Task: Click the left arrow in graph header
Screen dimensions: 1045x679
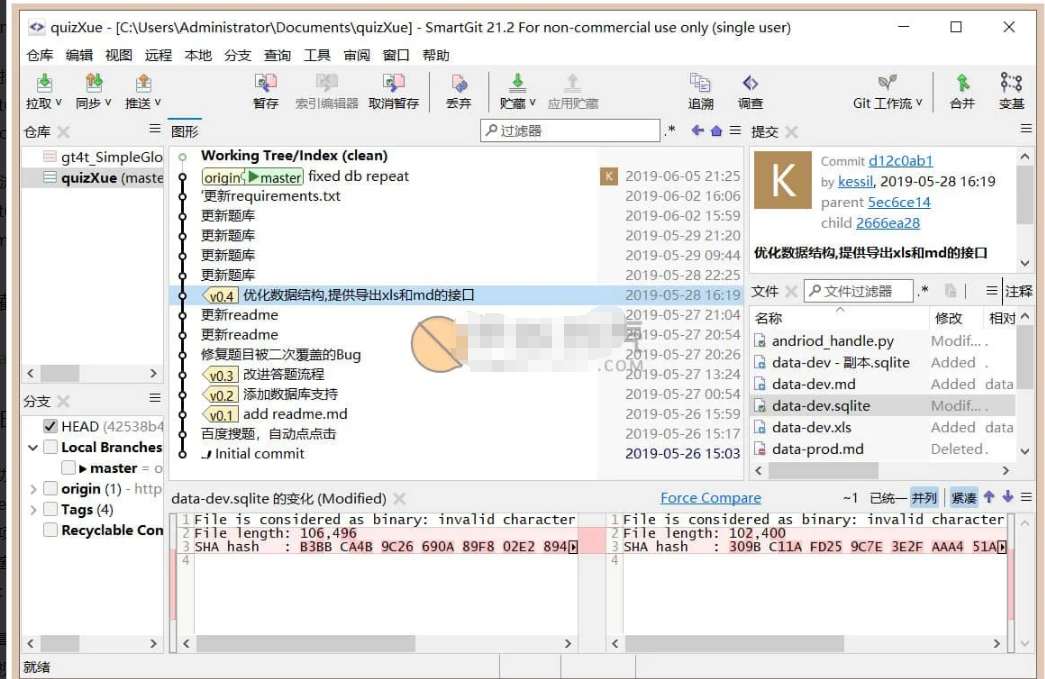Action: pos(697,130)
